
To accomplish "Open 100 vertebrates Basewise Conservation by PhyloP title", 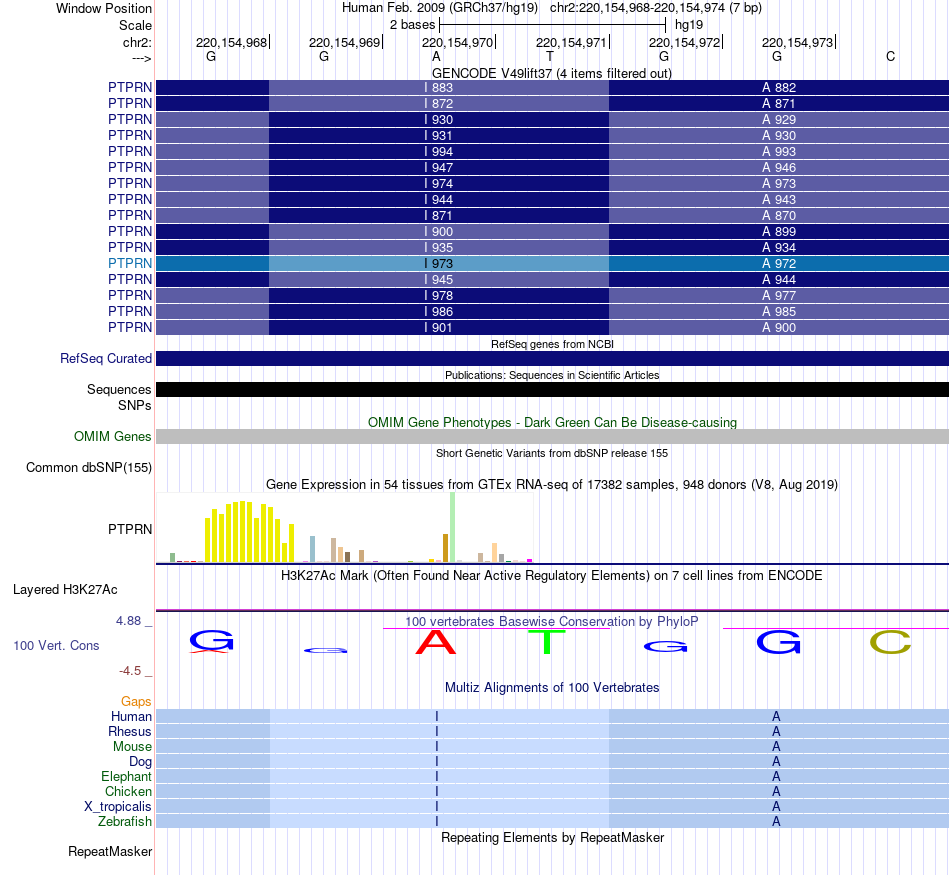I will tap(552, 622).
